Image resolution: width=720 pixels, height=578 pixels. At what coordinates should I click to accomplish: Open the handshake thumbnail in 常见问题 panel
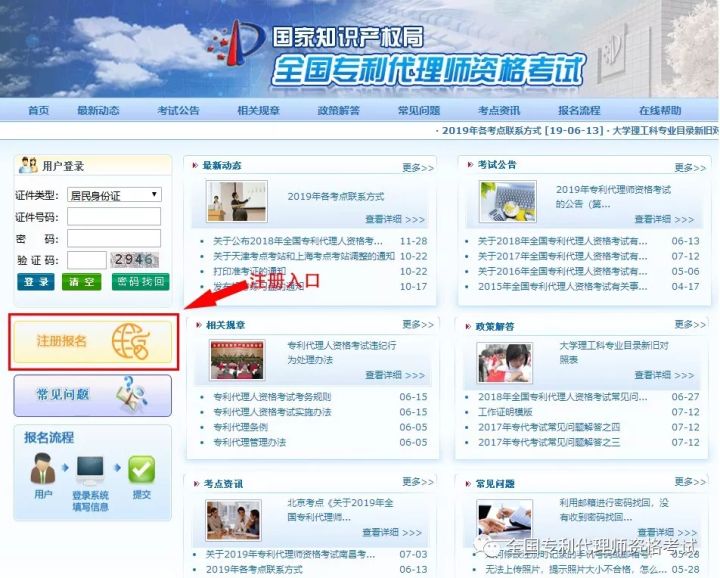point(505,519)
